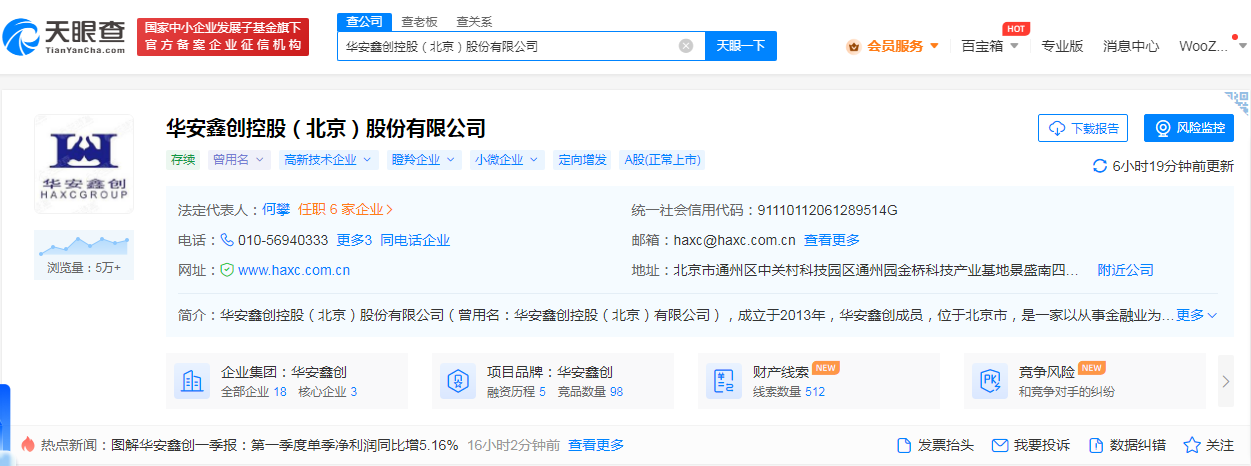Clear the search box with the X icon

(x=685, y=46)
